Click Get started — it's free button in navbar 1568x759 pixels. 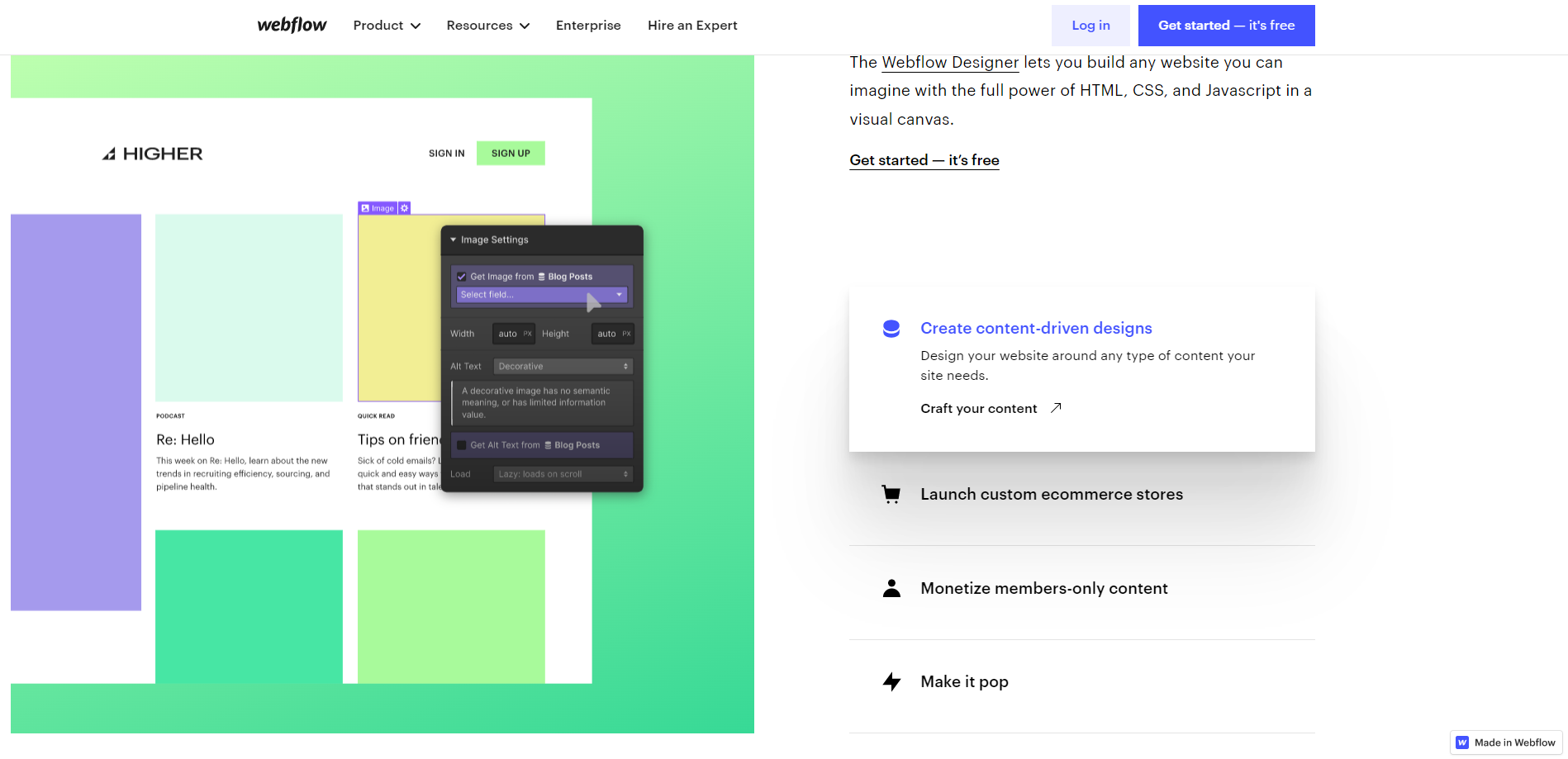[1226, 26]
